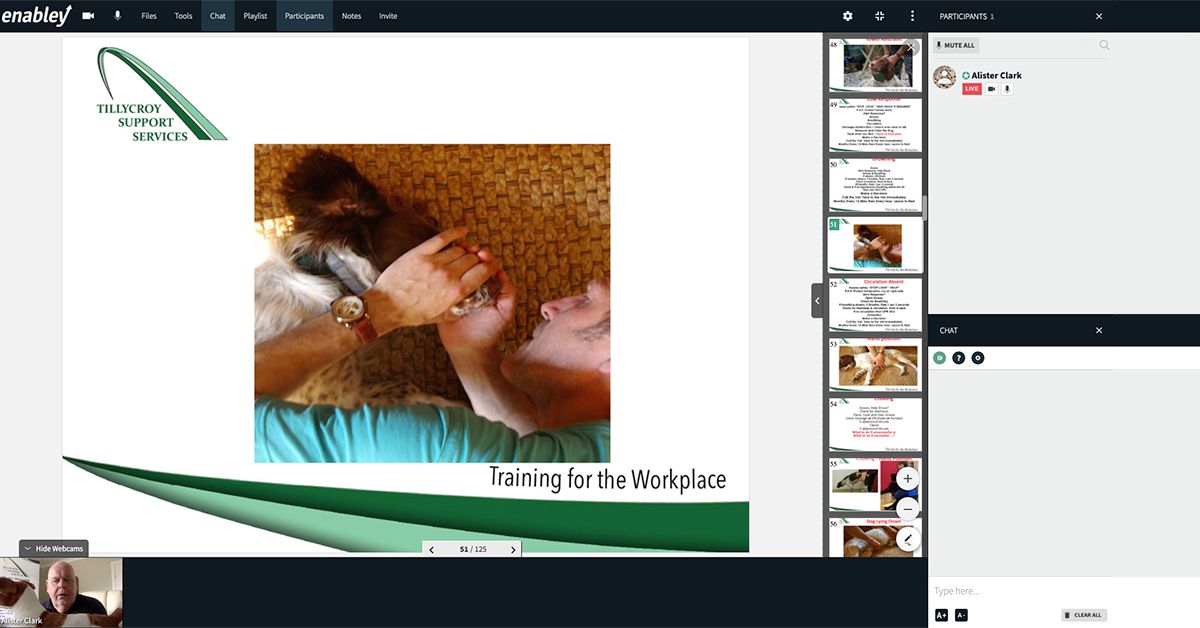Click the chat 'Type here...' input field
The image size is (1200, 628).
click(1020, 591)
